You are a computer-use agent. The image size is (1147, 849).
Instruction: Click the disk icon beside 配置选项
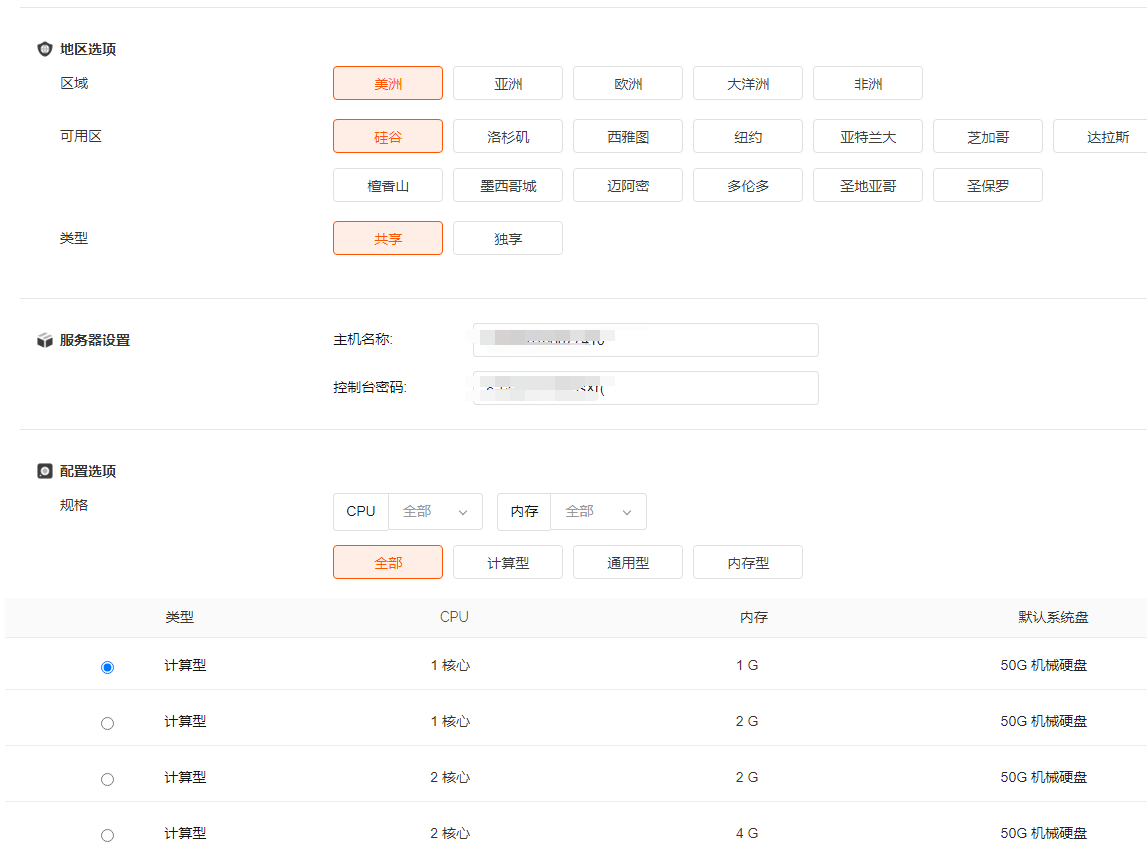click(44, 471)
